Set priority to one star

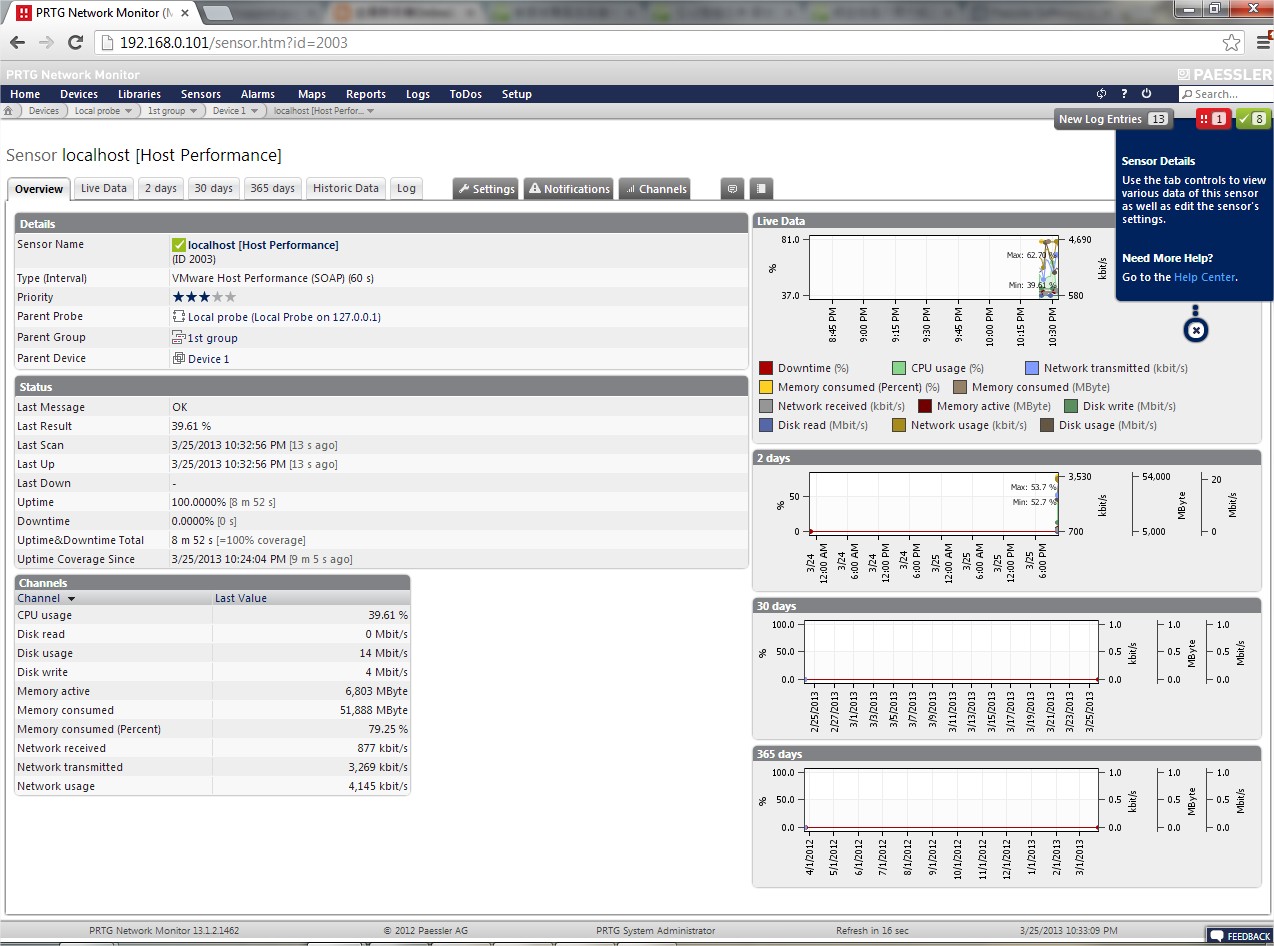pos(179,297)
